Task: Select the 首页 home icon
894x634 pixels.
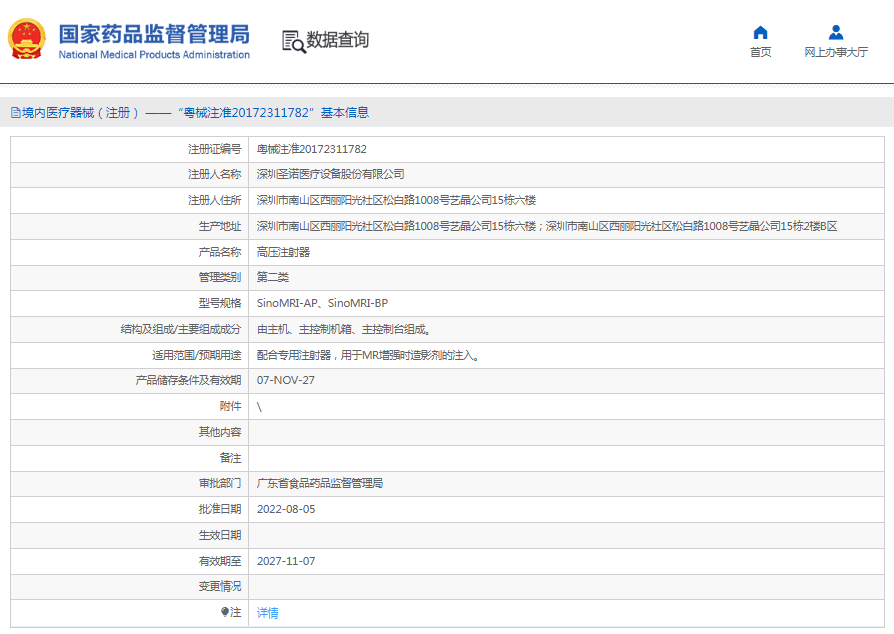Action: 759,32
